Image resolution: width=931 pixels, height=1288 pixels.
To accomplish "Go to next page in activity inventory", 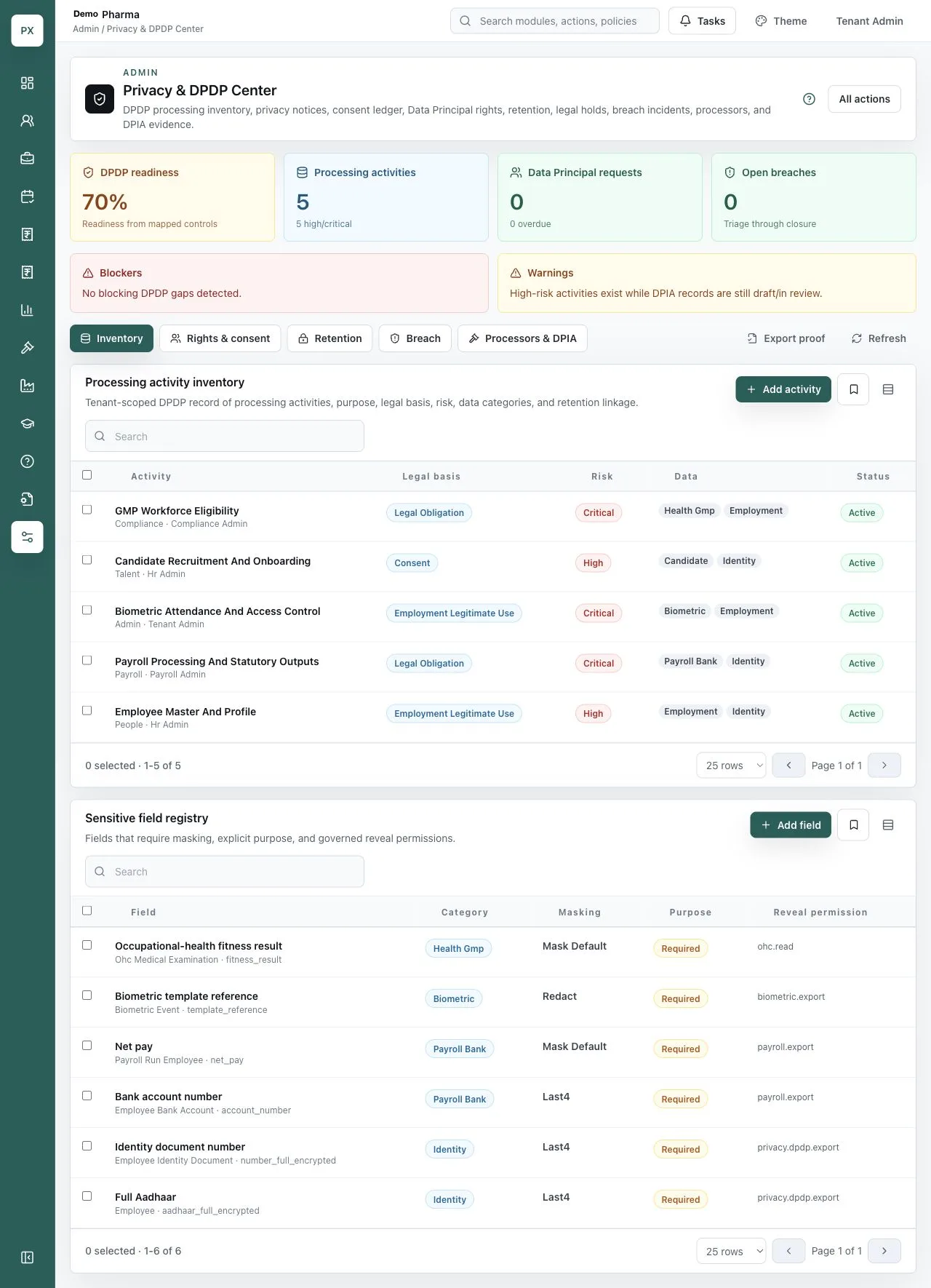I will pos(884,766).
